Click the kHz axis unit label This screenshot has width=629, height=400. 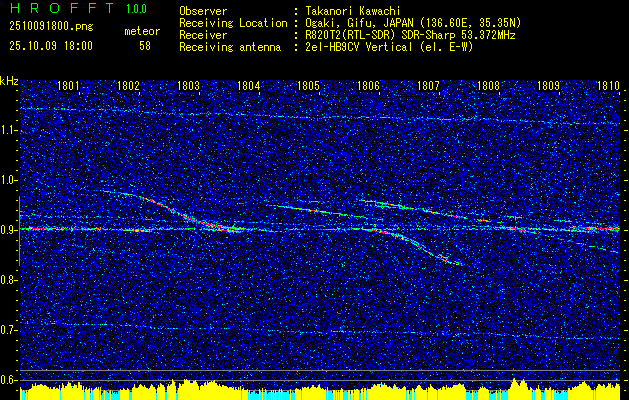click(x=9, y=81)
